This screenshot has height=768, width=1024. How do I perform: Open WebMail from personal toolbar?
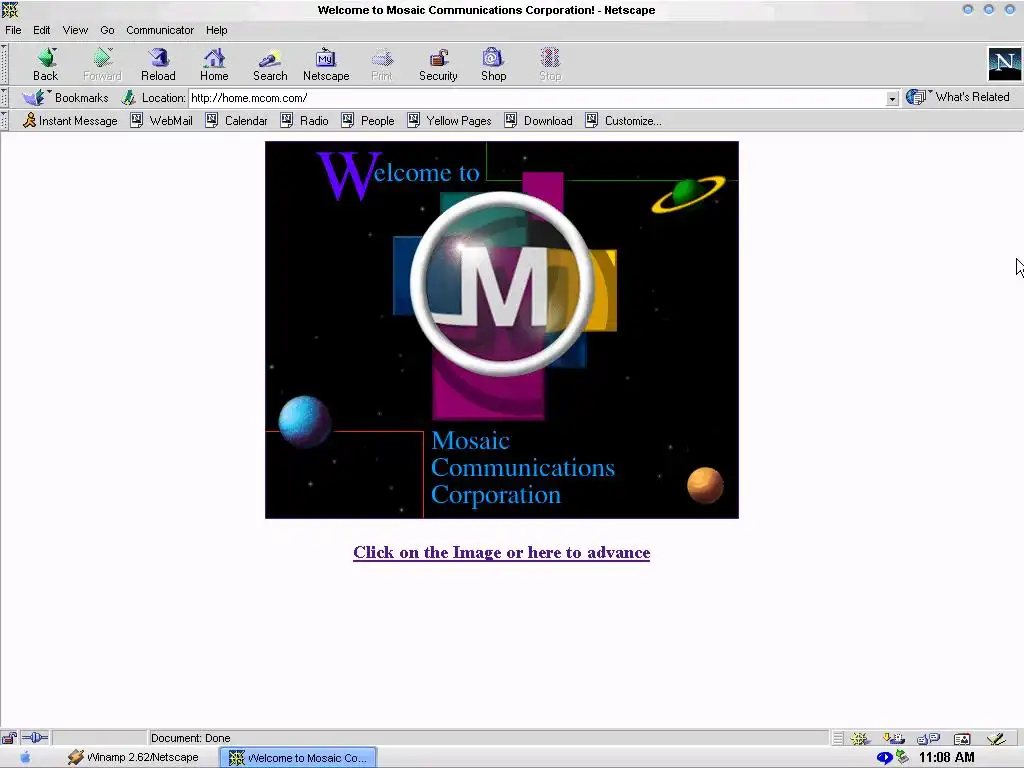coord(161,121)
